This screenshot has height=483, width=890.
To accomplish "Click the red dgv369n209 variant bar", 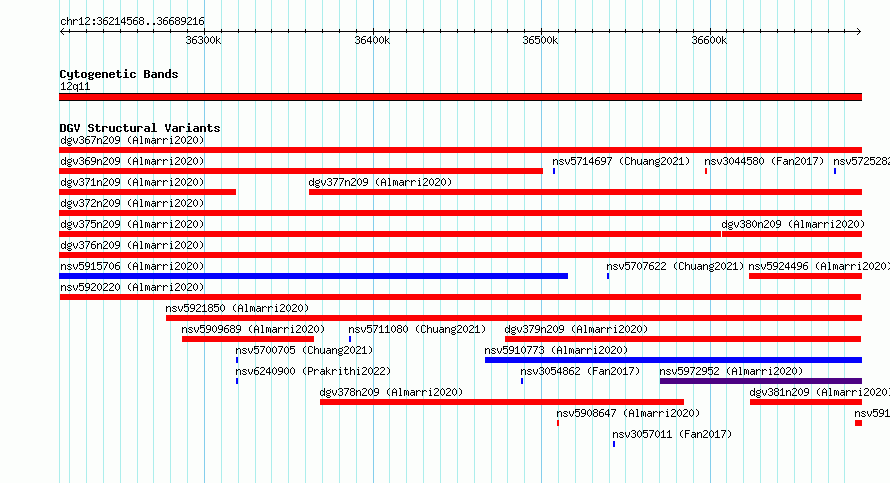I will click(x=301, y=171).
